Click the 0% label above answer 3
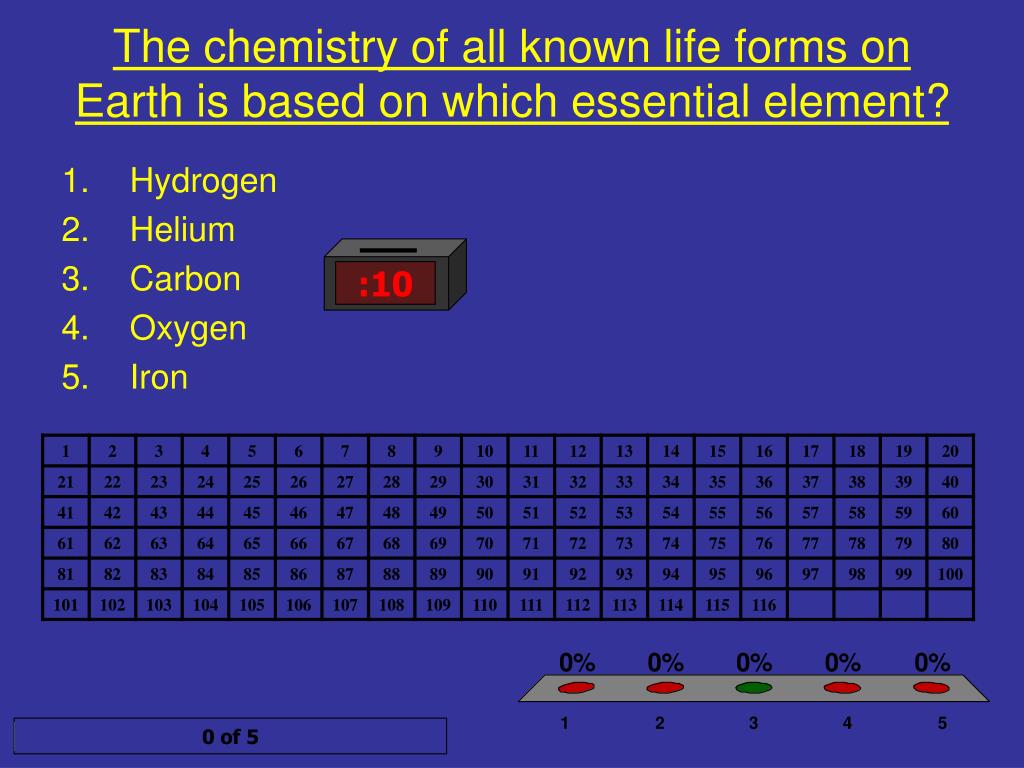The image size is (1024, 768). [754, 663]
